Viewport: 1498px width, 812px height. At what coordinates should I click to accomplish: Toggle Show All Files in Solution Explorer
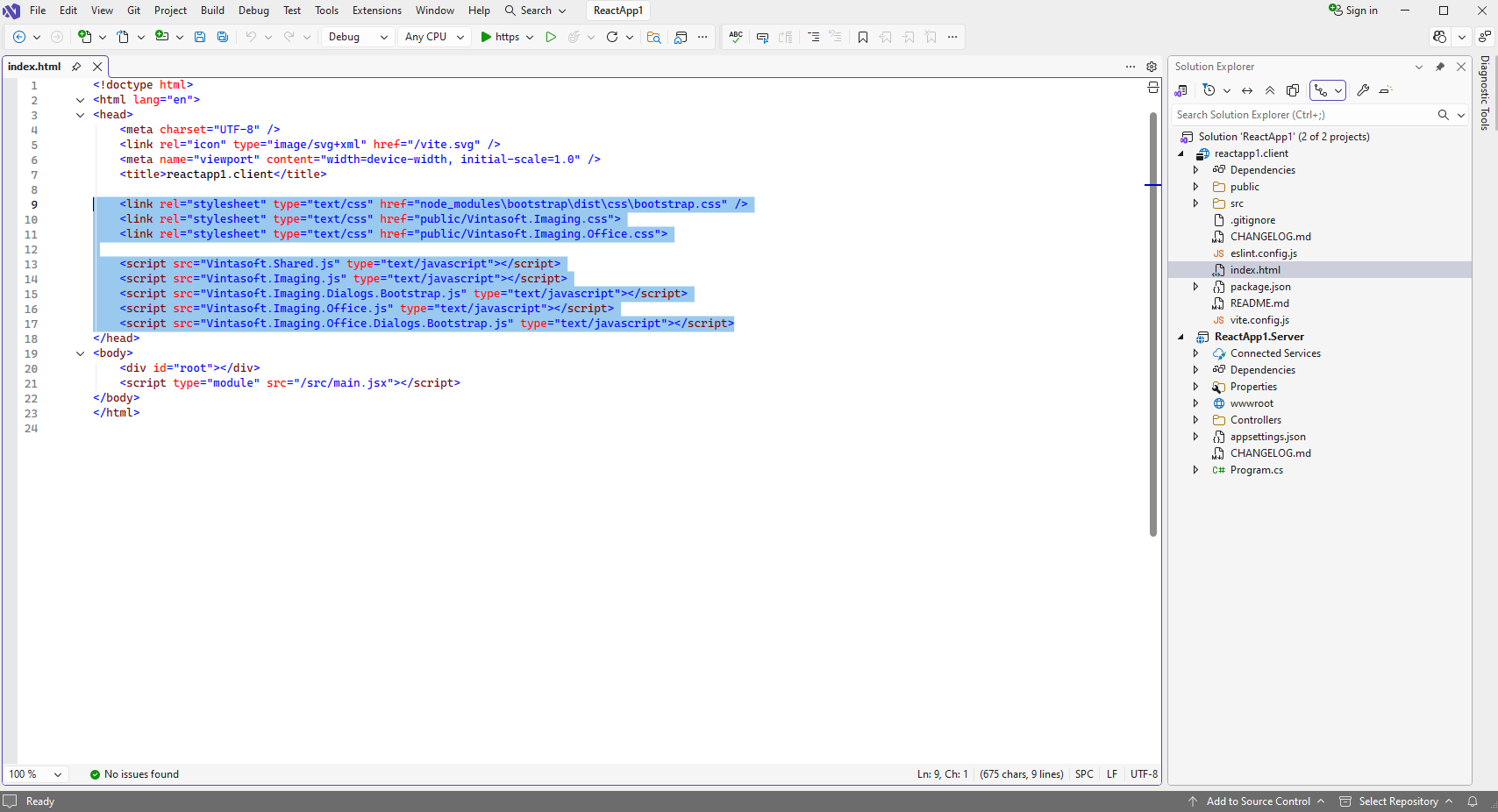1293,90
